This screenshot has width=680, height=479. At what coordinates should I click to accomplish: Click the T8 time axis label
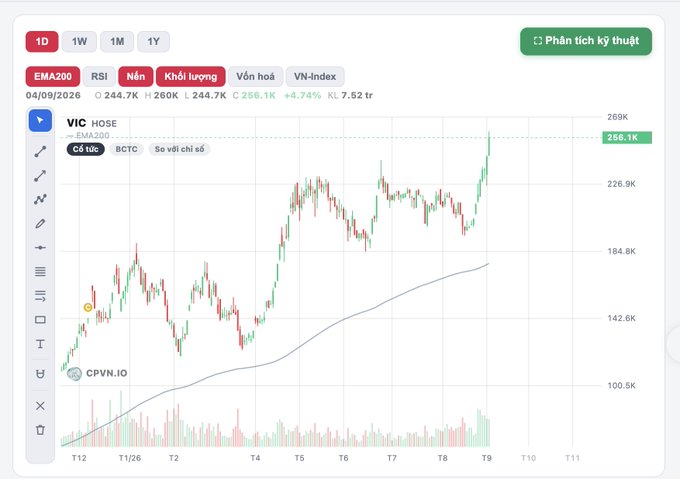[443, 458]
